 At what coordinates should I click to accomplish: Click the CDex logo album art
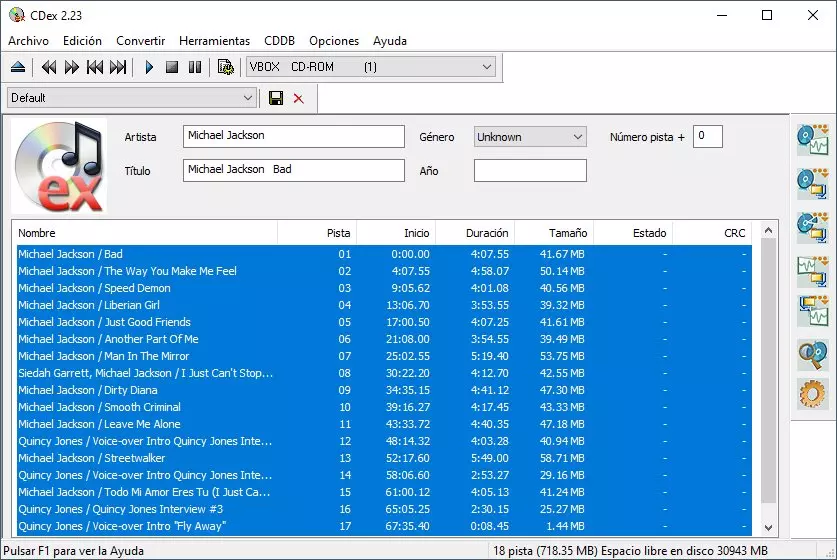click(59, 166)
